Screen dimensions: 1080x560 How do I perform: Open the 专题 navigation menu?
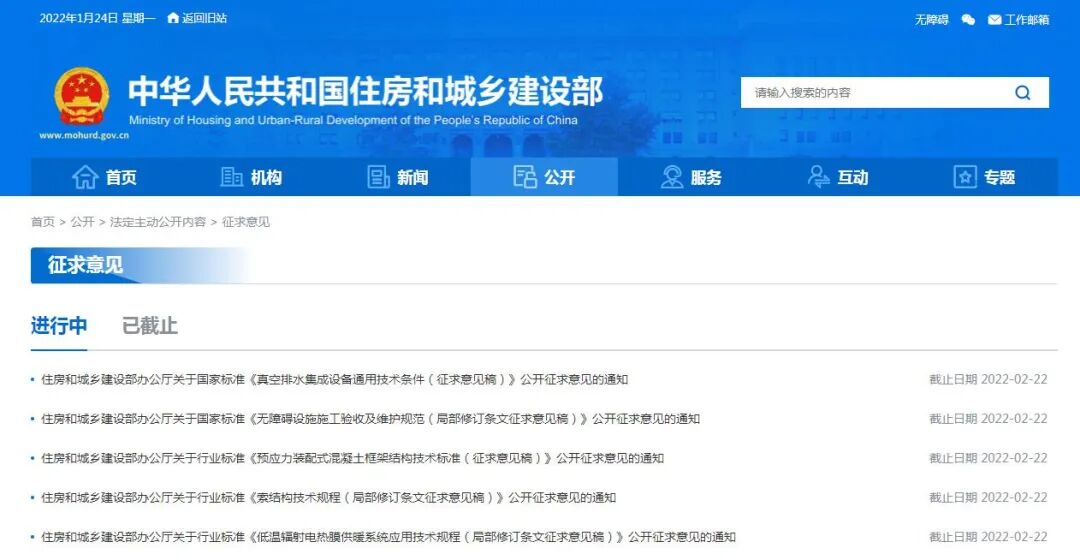pyautogui.click(x=984, y=177)
